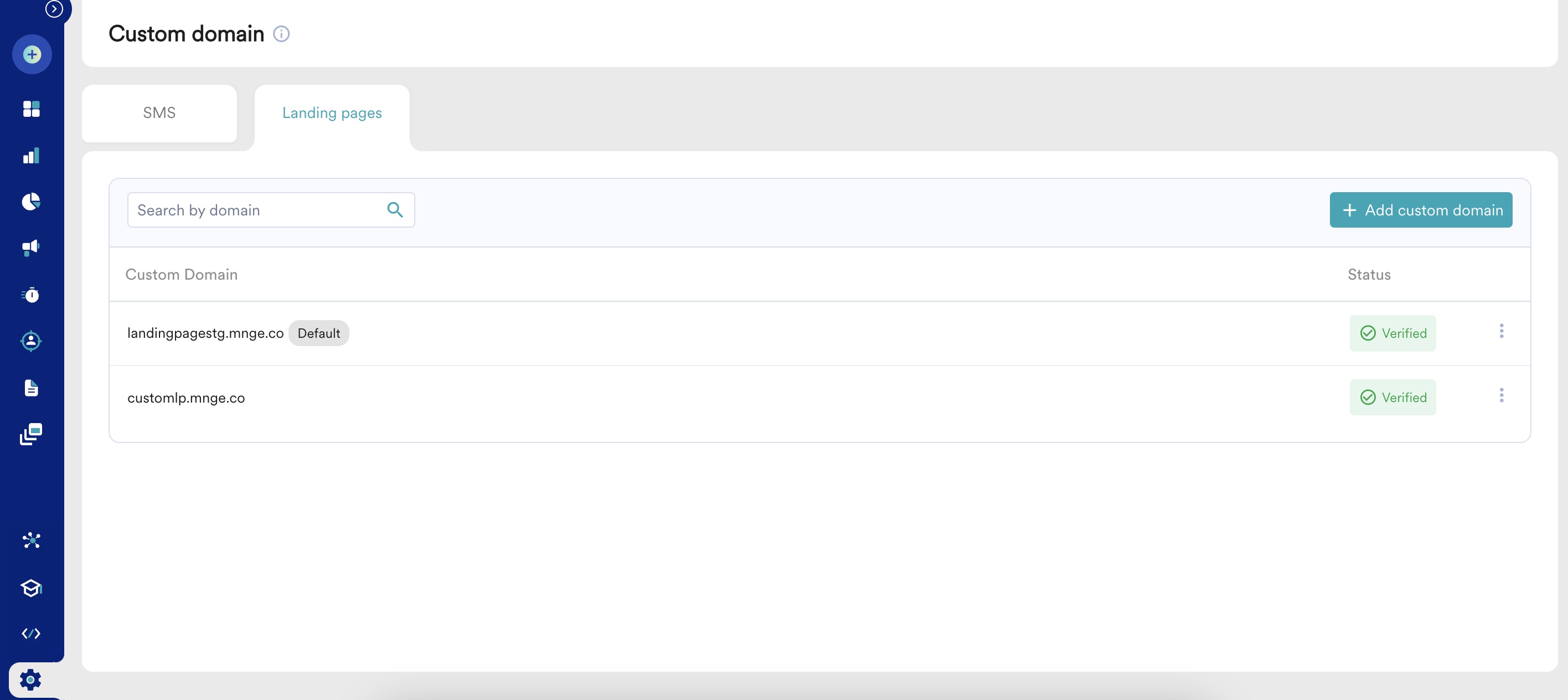
Task: Open options menu for customlp.mnge.co row
Action: pos(1502,395)
